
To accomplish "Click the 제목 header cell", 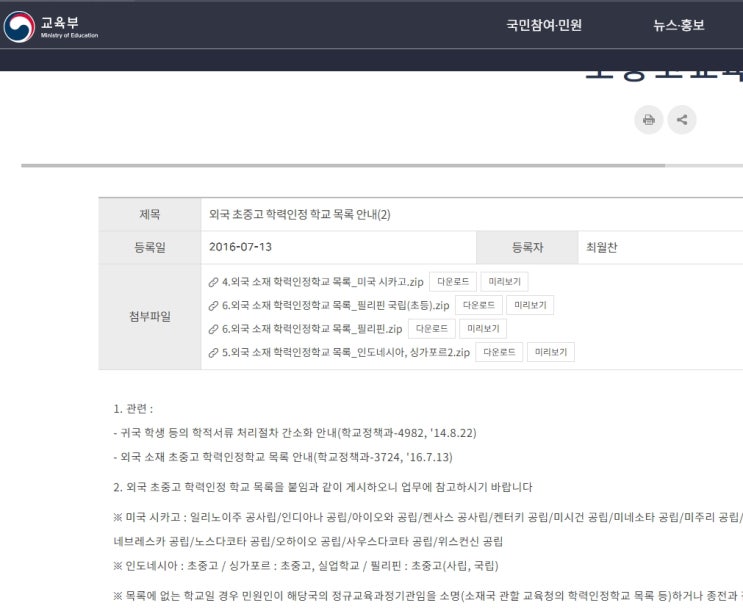I will [150, 215].
